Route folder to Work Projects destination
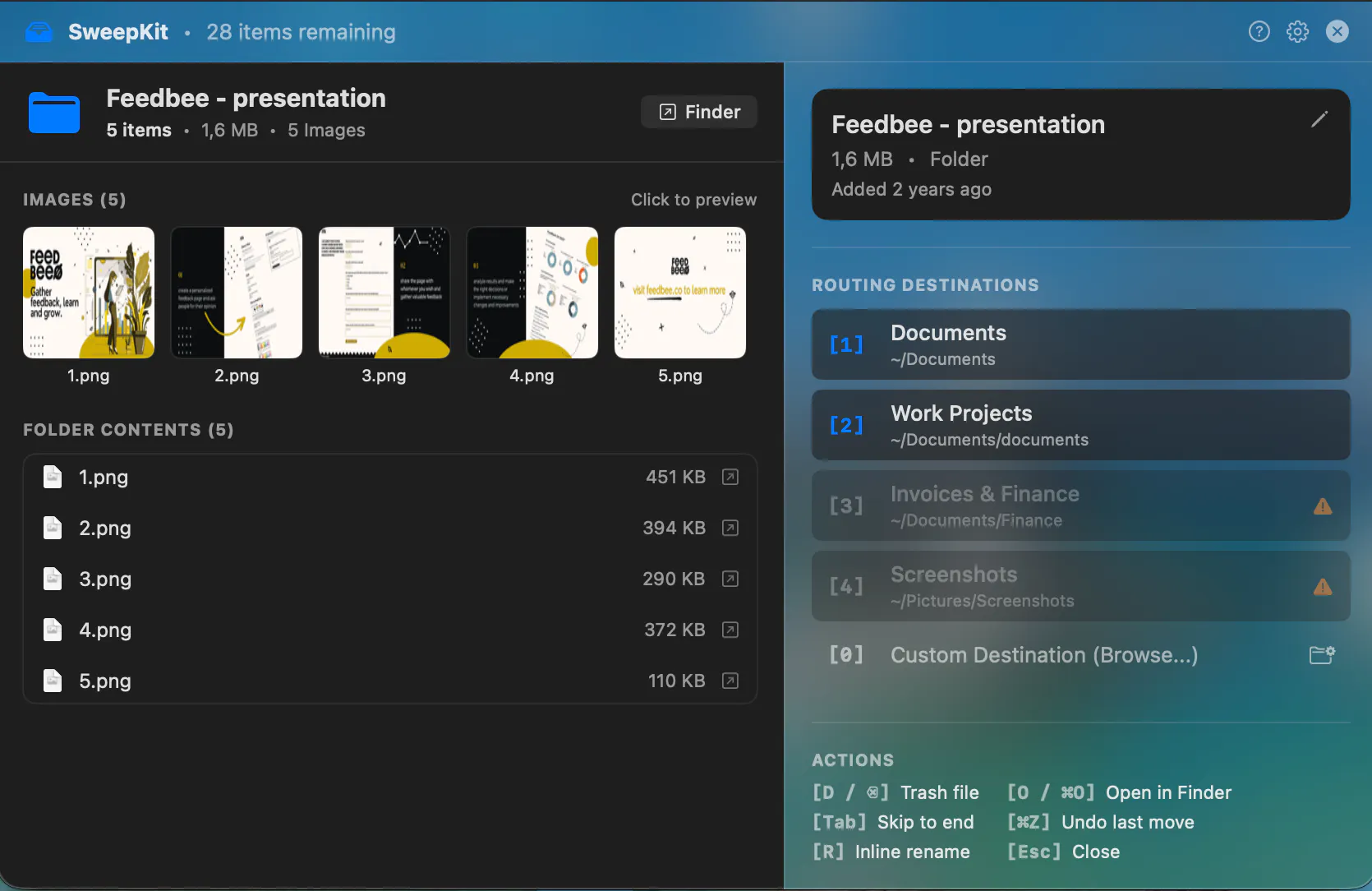This screenshot has width=1372, height=891. tap(1081, 425)
